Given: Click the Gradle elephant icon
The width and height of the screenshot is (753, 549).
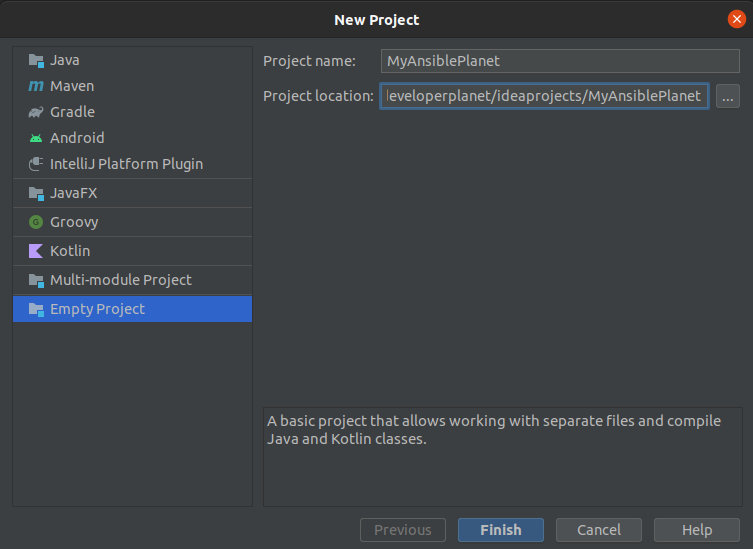Looking at the screenshot, I should (x=37, y=112).
